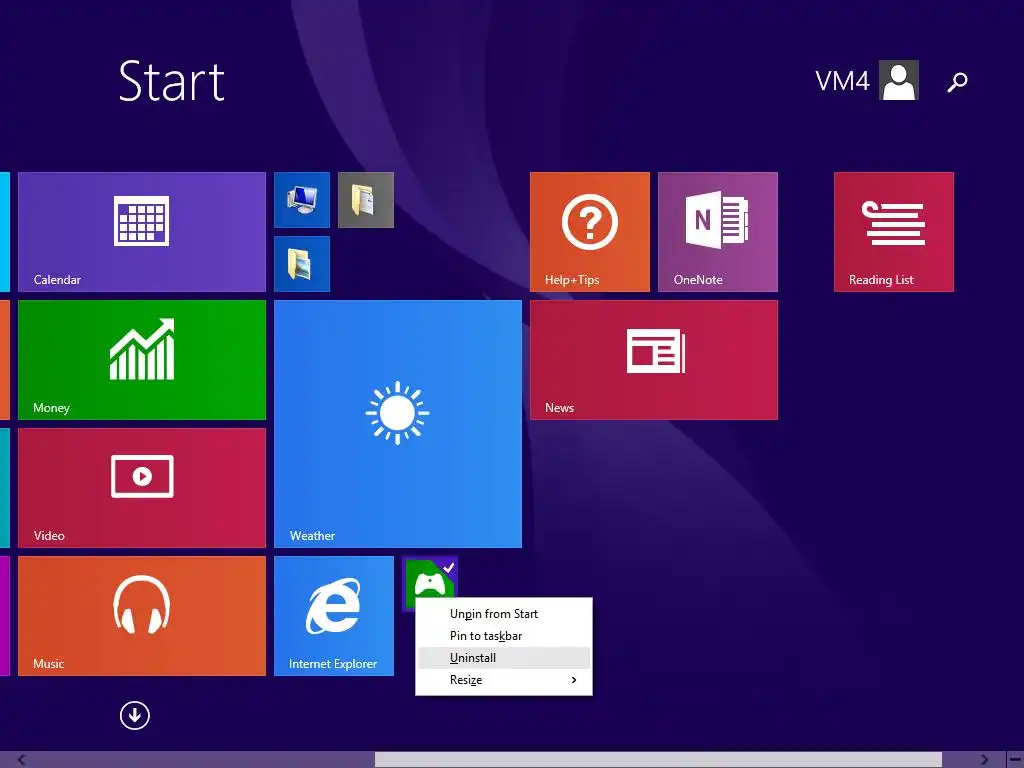Open the This PC computer monitor tile
The height and width of the screenshot is (768, 1024).
(x=302, y=200)
